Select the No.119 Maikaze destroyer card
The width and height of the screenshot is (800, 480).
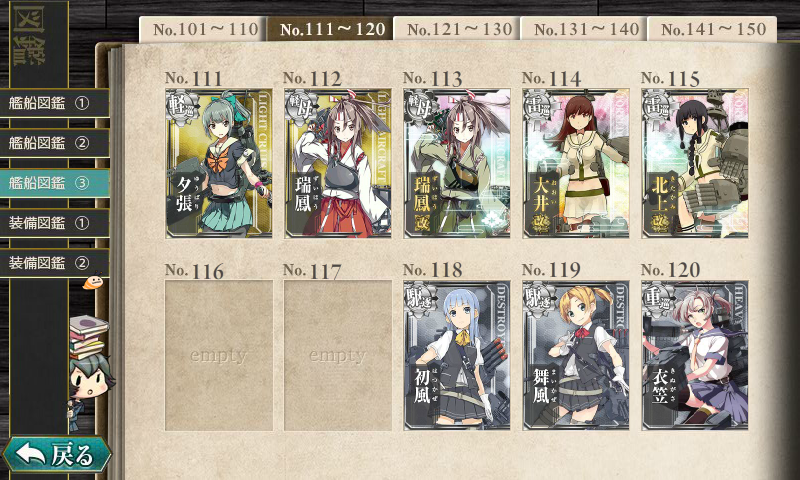576,355
